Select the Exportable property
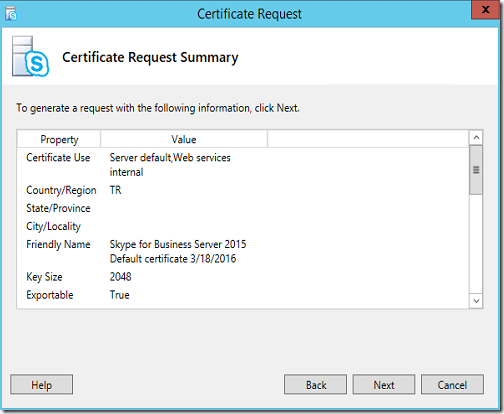The image size is (504, 414). (x=50, y=295)
